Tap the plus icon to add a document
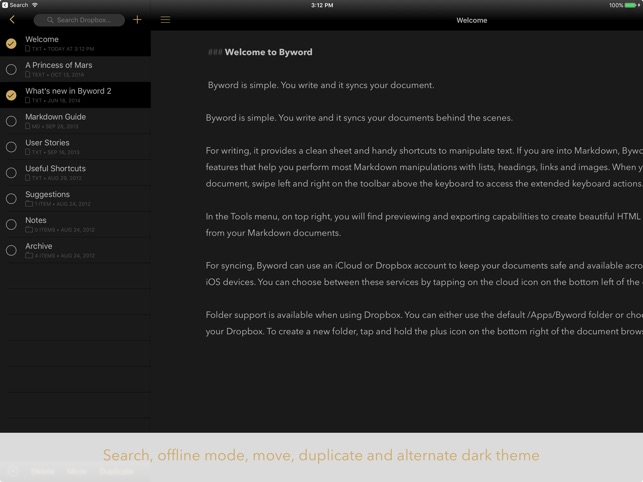 137,20
